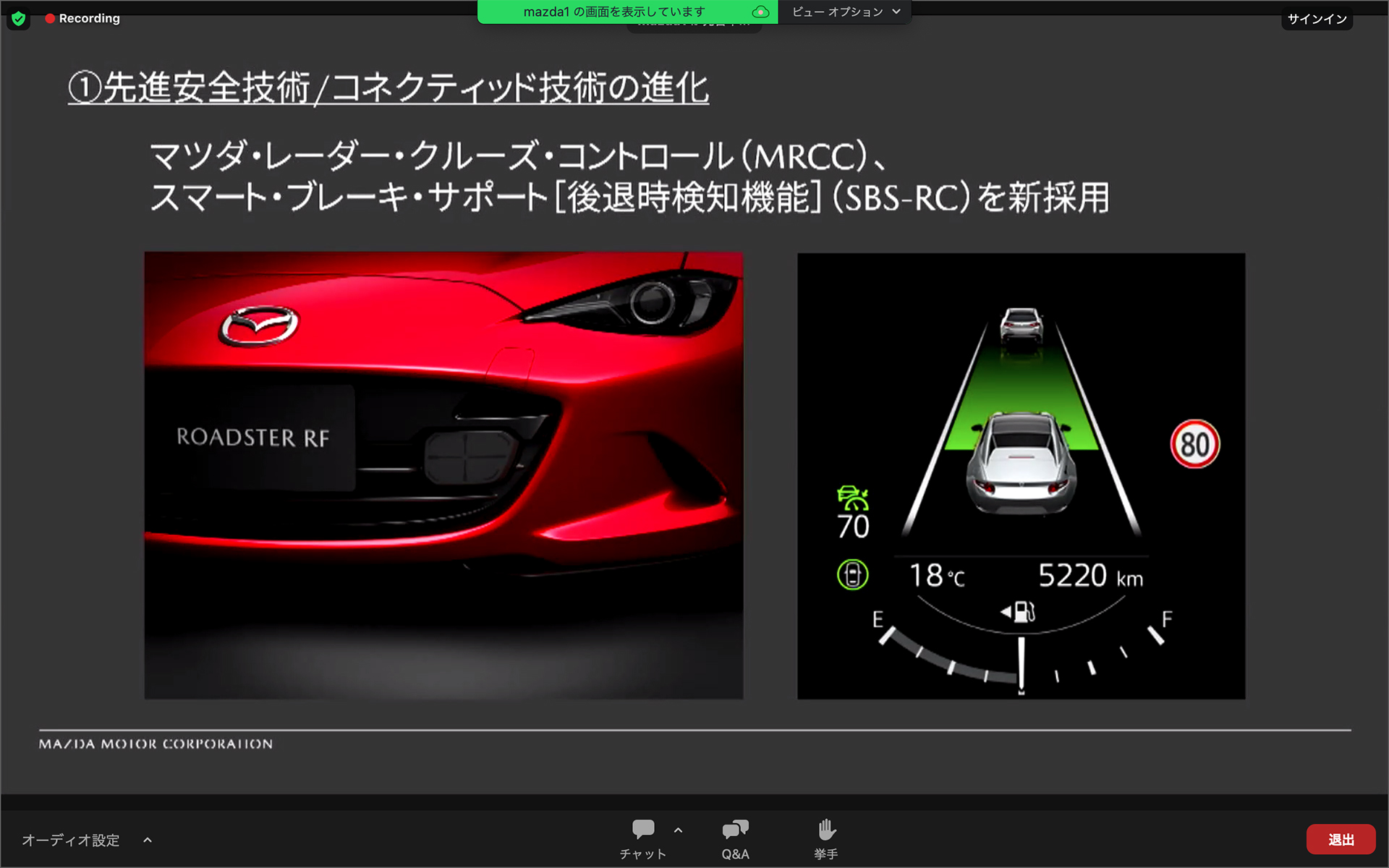Expand the chevron next to オーディオ設定
1389x868 pixels.
(148, 840)
